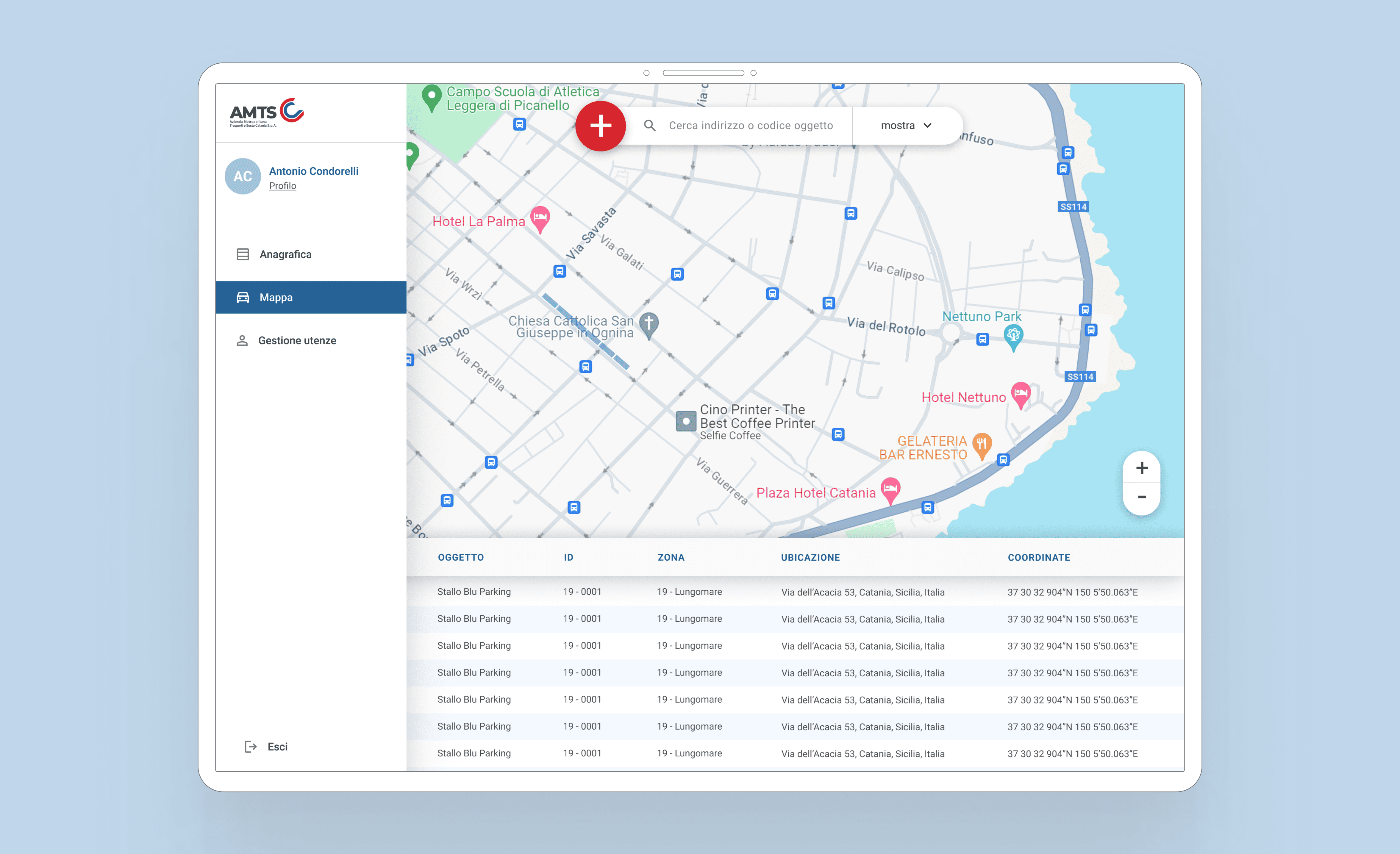Image resolution: width=1400 pixels, height=854 pixels.
Task: Click the Anagrafica list icon
Action: point(243,254)
